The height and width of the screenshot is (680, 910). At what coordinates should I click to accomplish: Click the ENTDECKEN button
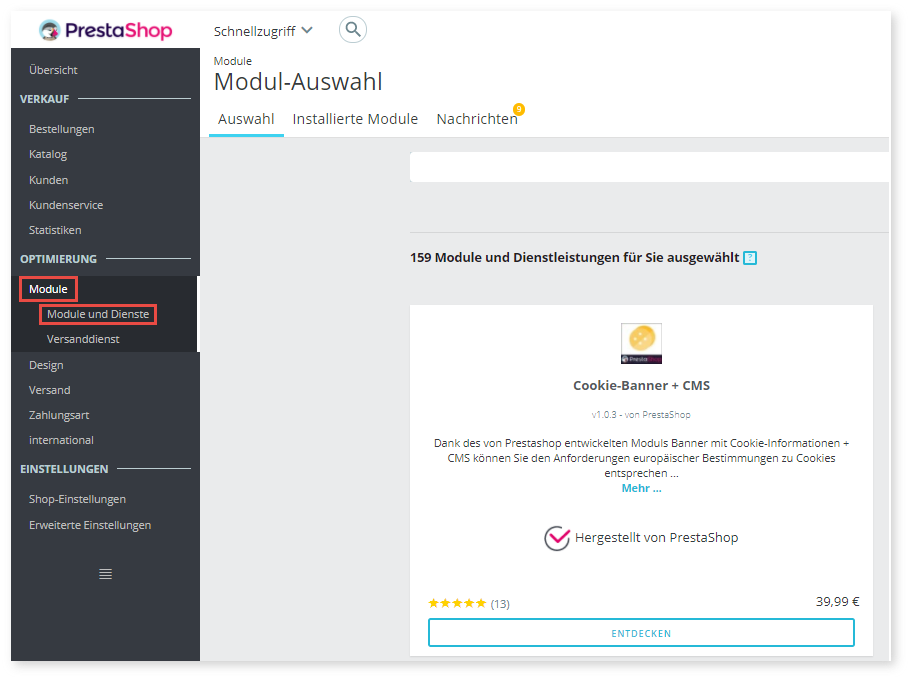click(641, 632)
